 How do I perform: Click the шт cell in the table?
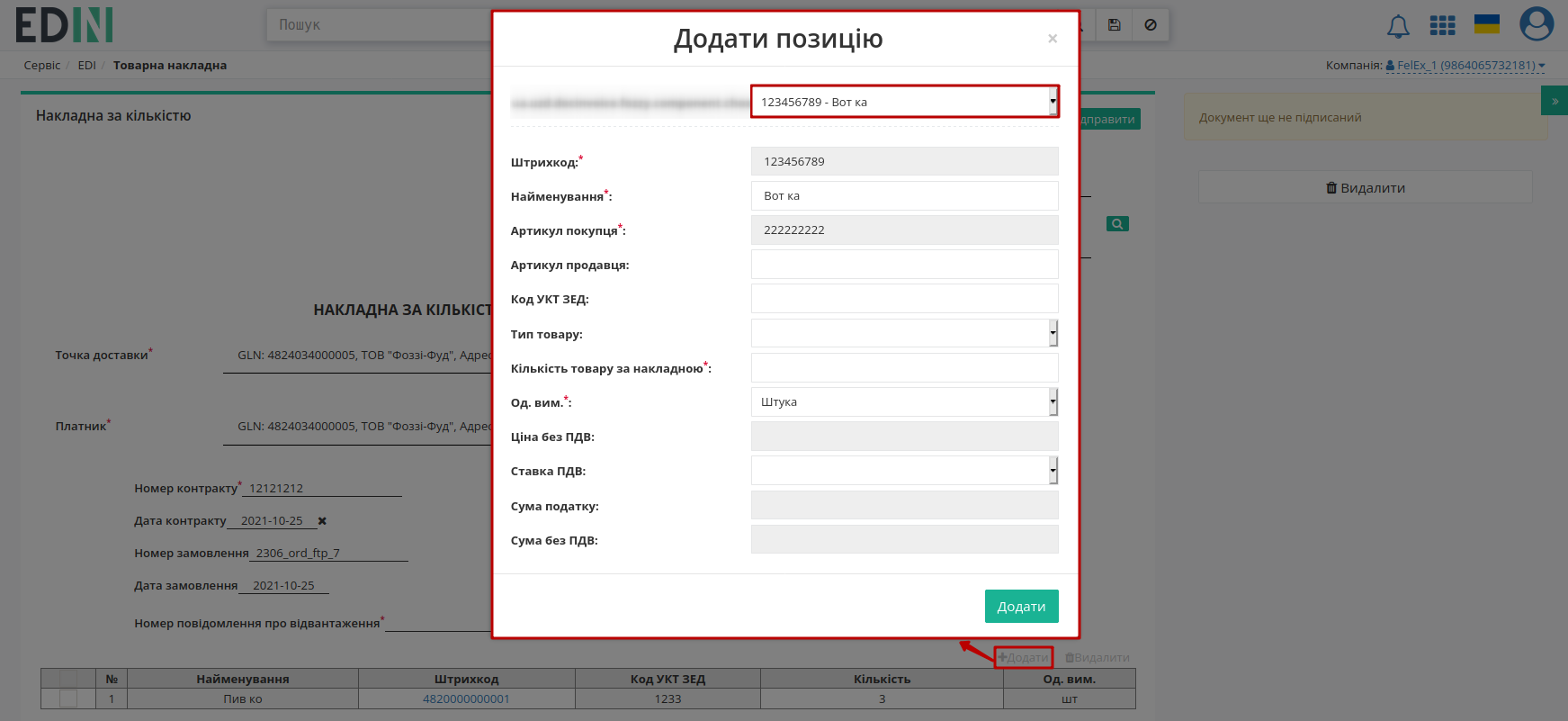(1069, 698)
